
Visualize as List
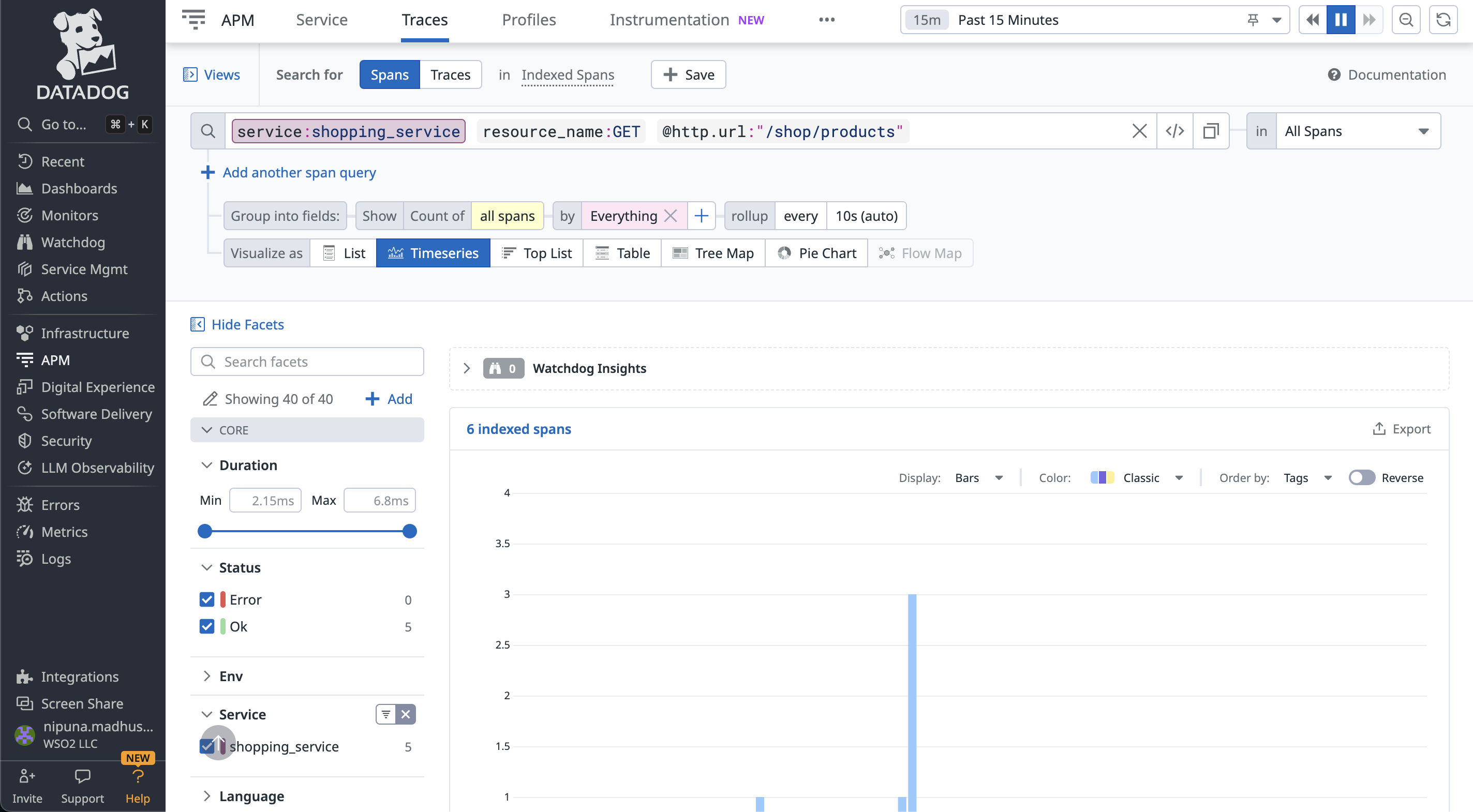344,253
